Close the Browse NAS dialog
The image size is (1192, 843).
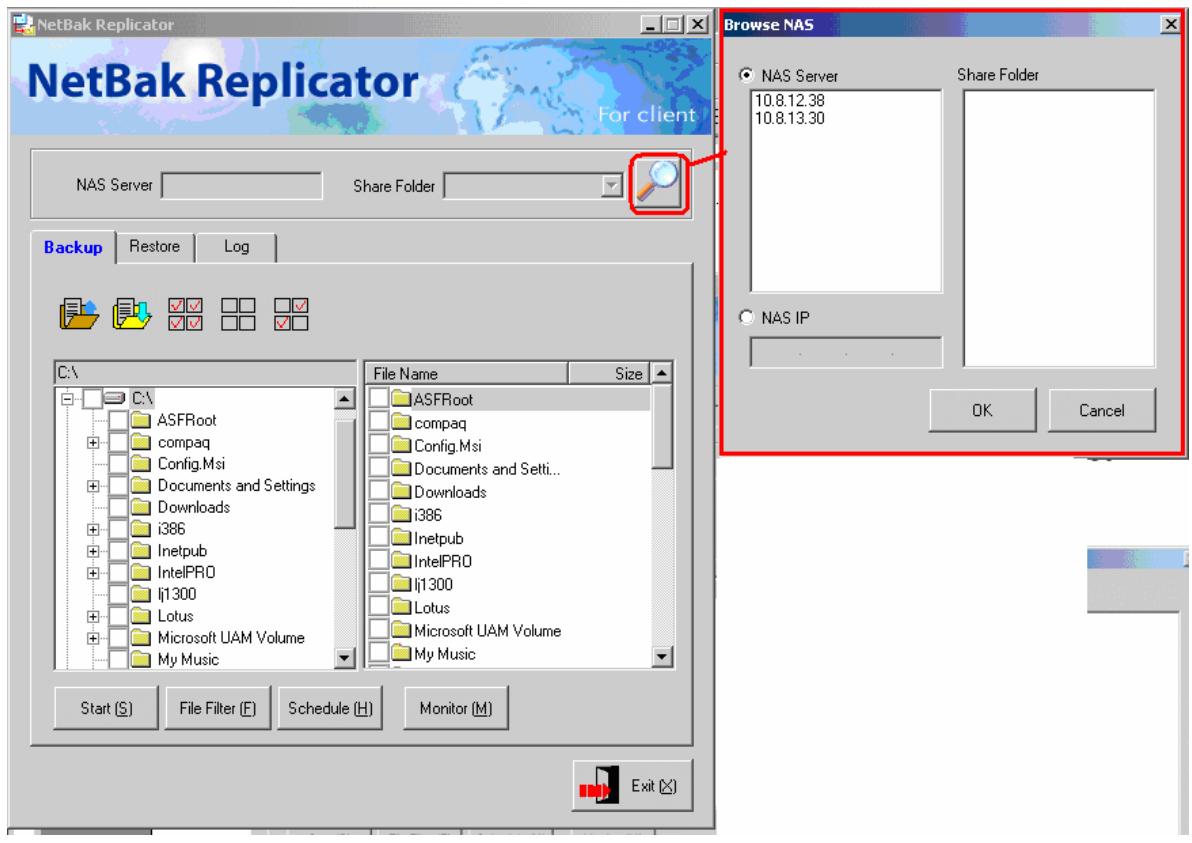click(1171, 24)
